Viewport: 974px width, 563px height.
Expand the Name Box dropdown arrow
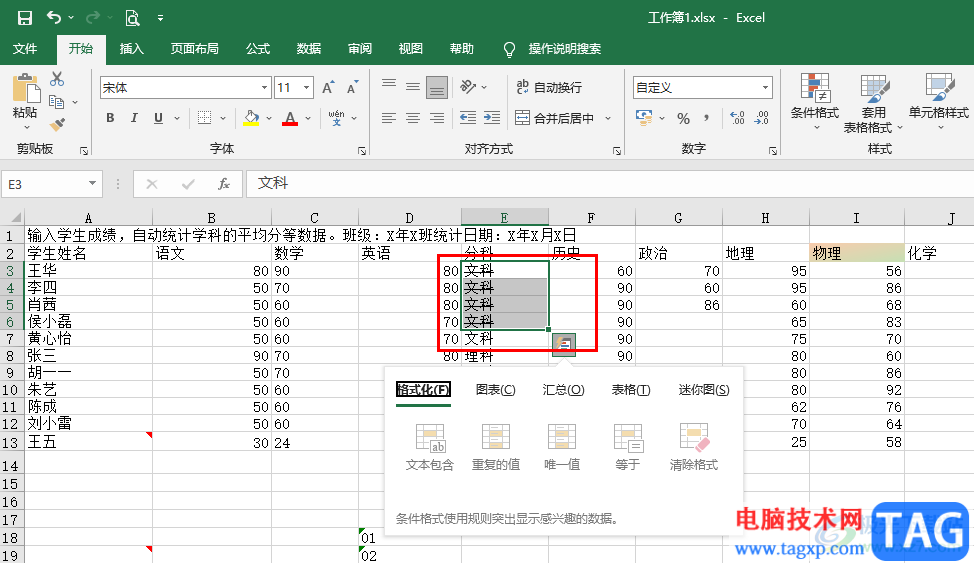coord(92,183)
